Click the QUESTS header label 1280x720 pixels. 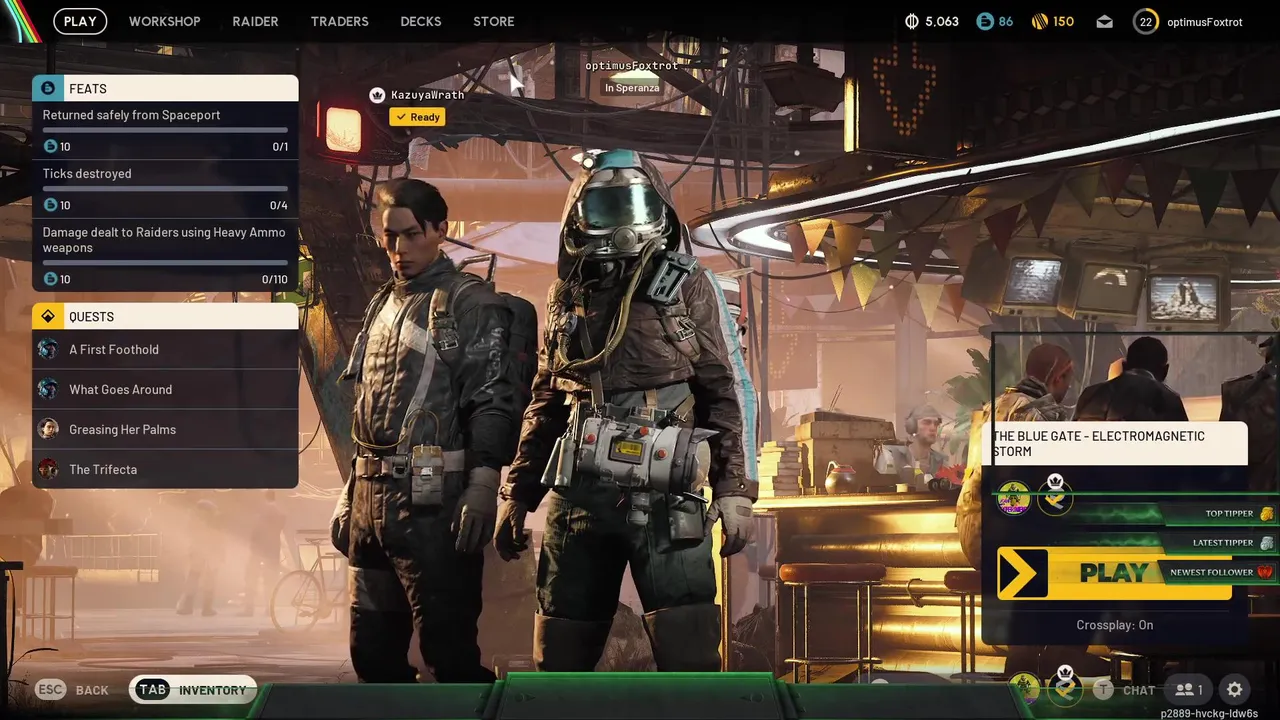click(91, 317)
